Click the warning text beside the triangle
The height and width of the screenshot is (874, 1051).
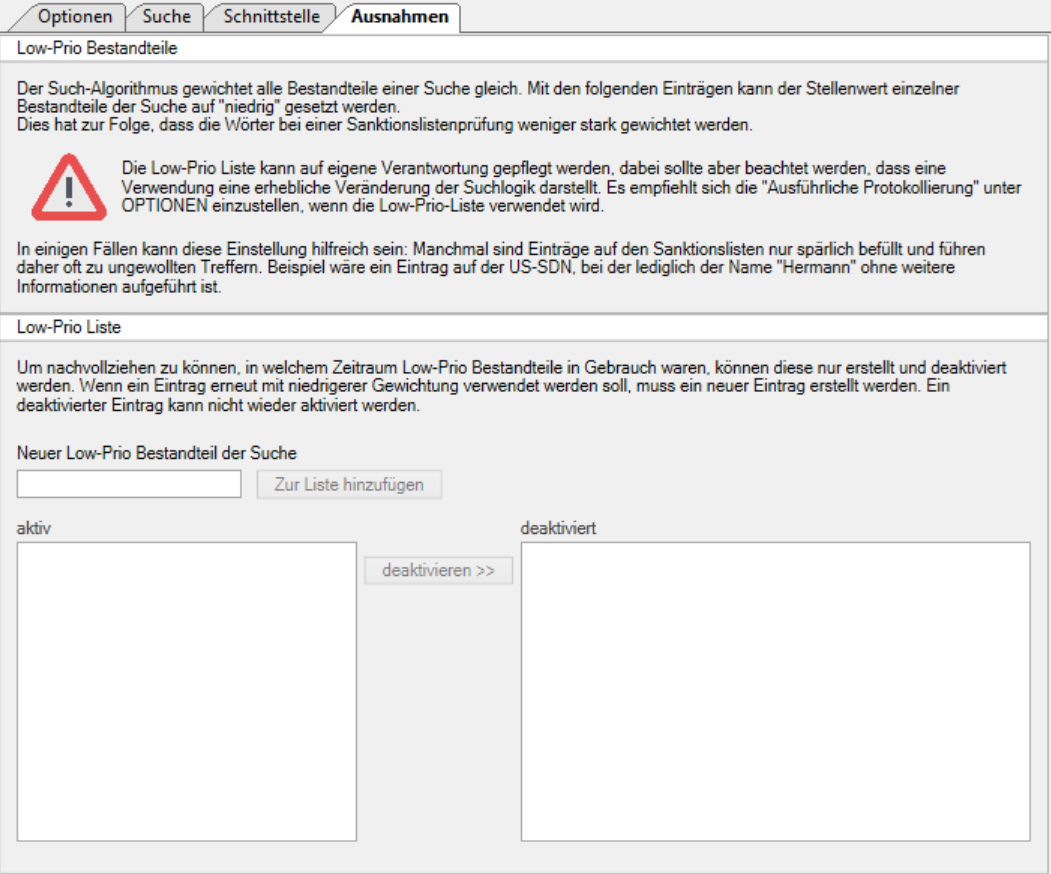click(570, 187)
